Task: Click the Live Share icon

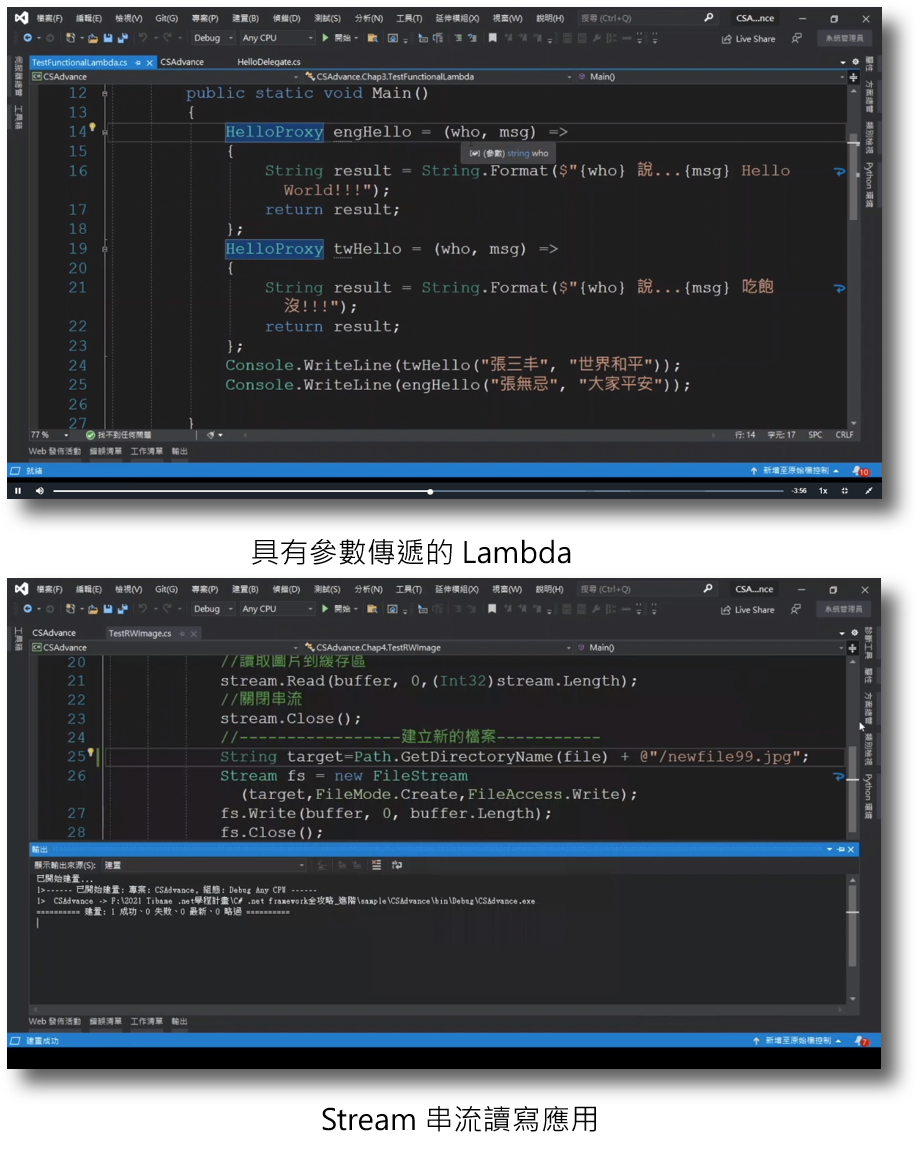Action: tap(744, 36)
